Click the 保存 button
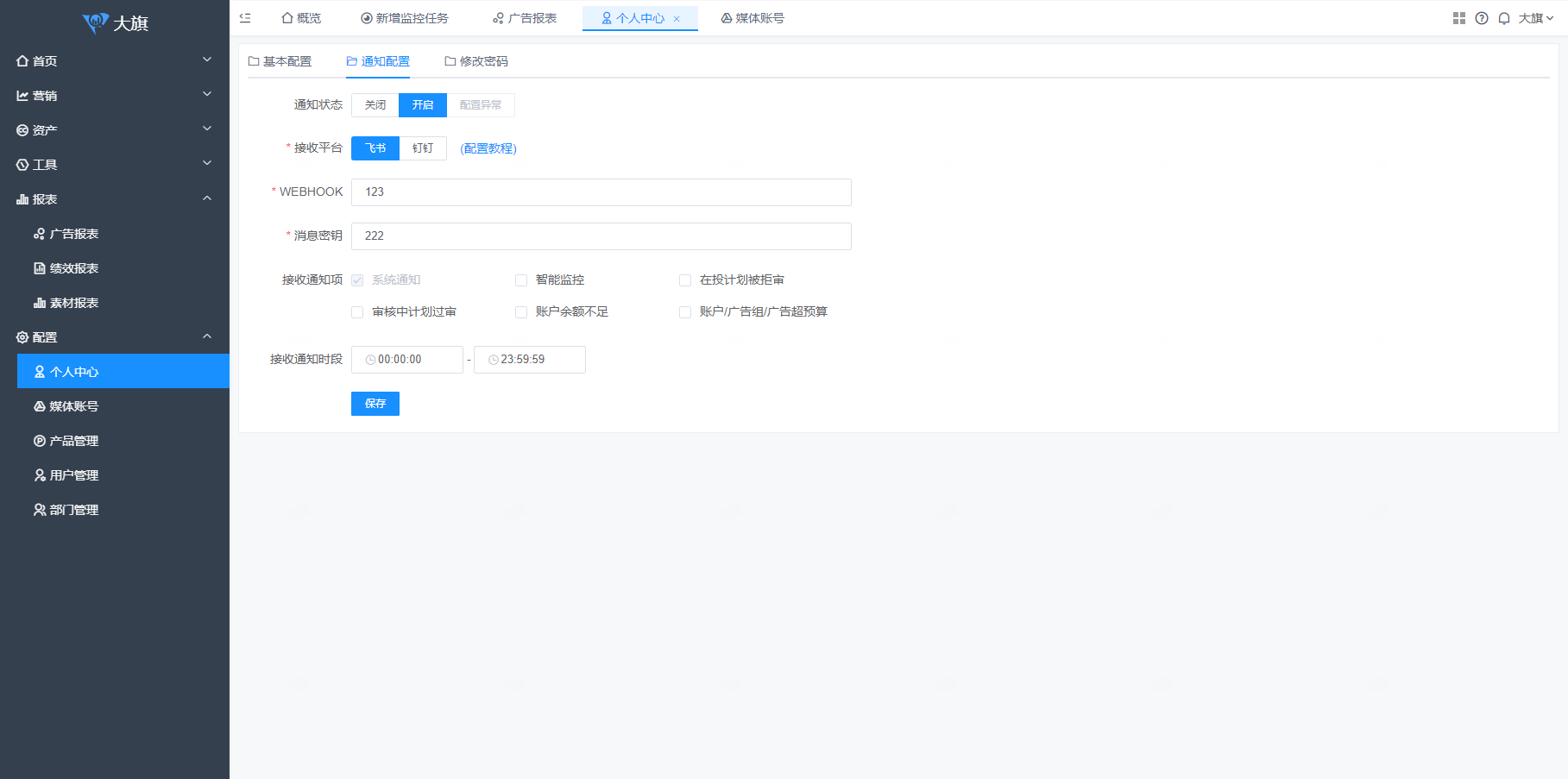This screenshot has height=779, width=1568. [x=375, y=404]
